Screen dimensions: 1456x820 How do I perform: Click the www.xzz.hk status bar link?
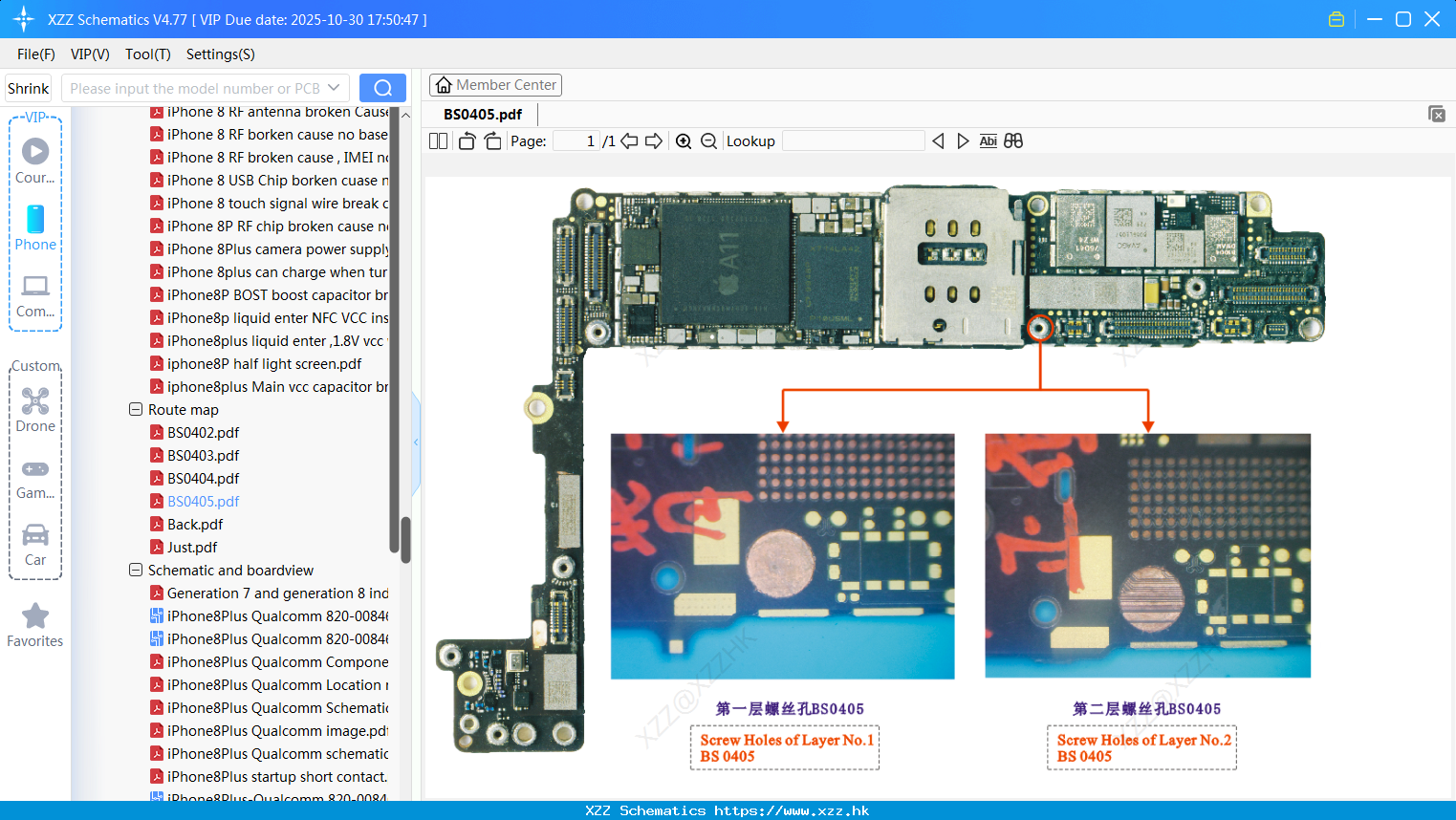[792, 810]
